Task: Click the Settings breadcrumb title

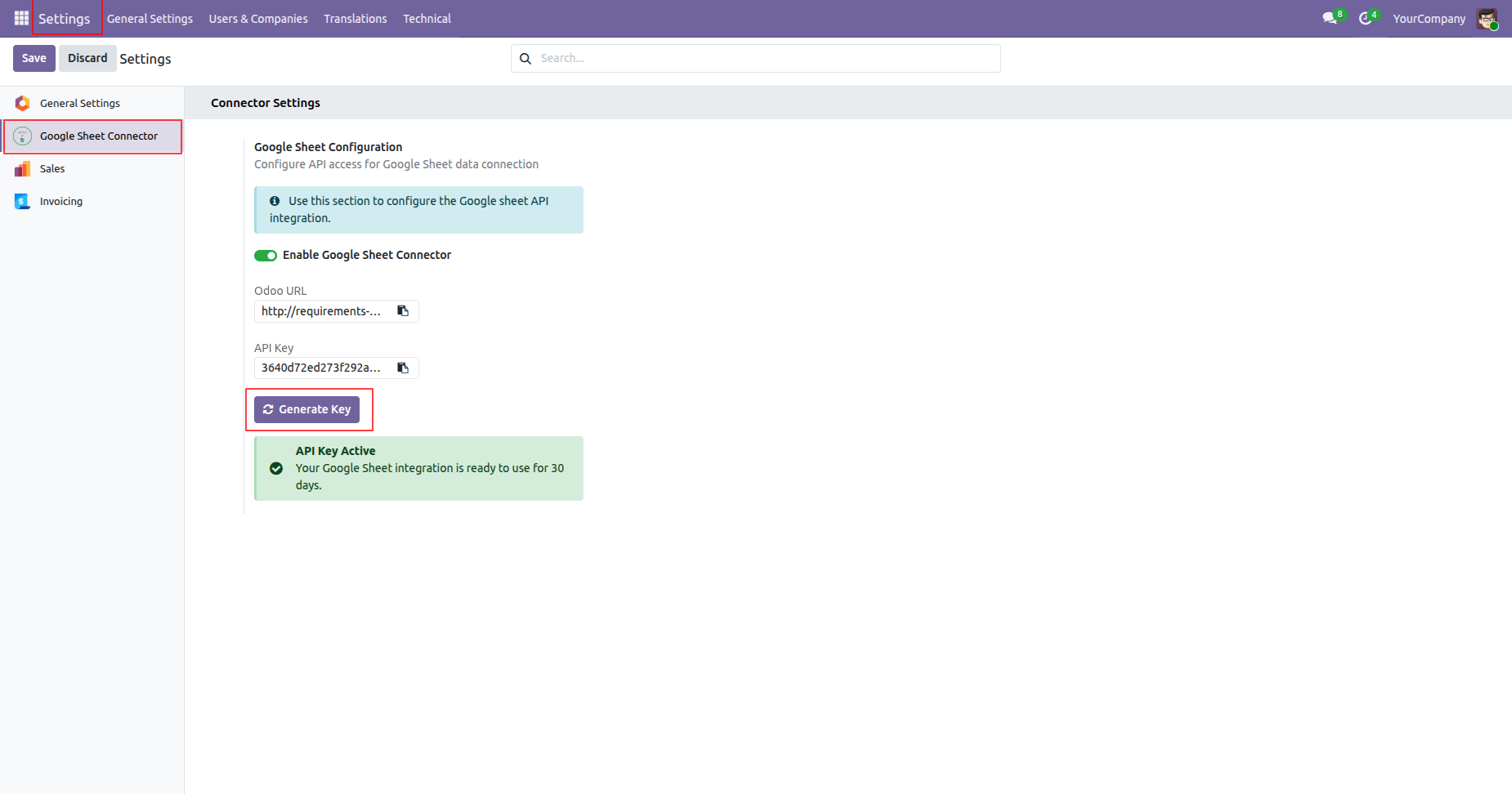Action: (145, 59)
